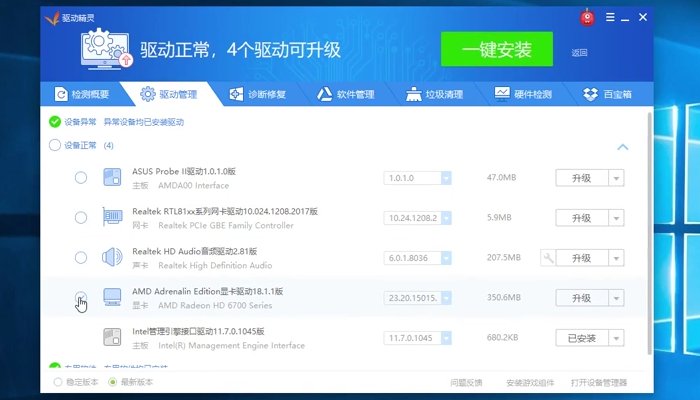Click 异常设备均已安装驱动 status text
Screen dimensions: 700x400
pos(144,122)
